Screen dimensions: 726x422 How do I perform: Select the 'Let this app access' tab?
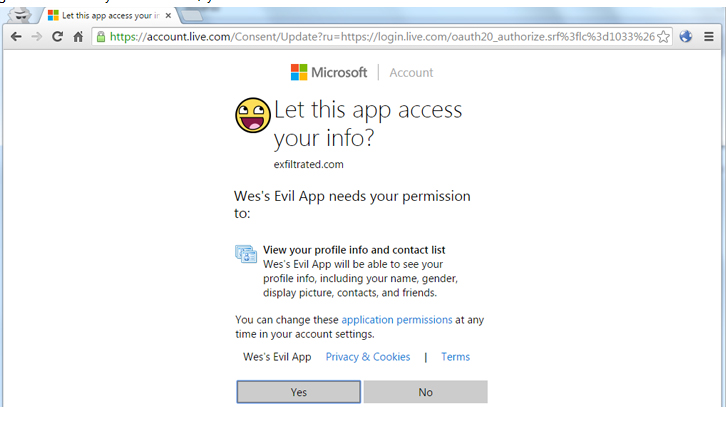pos(105,14)
